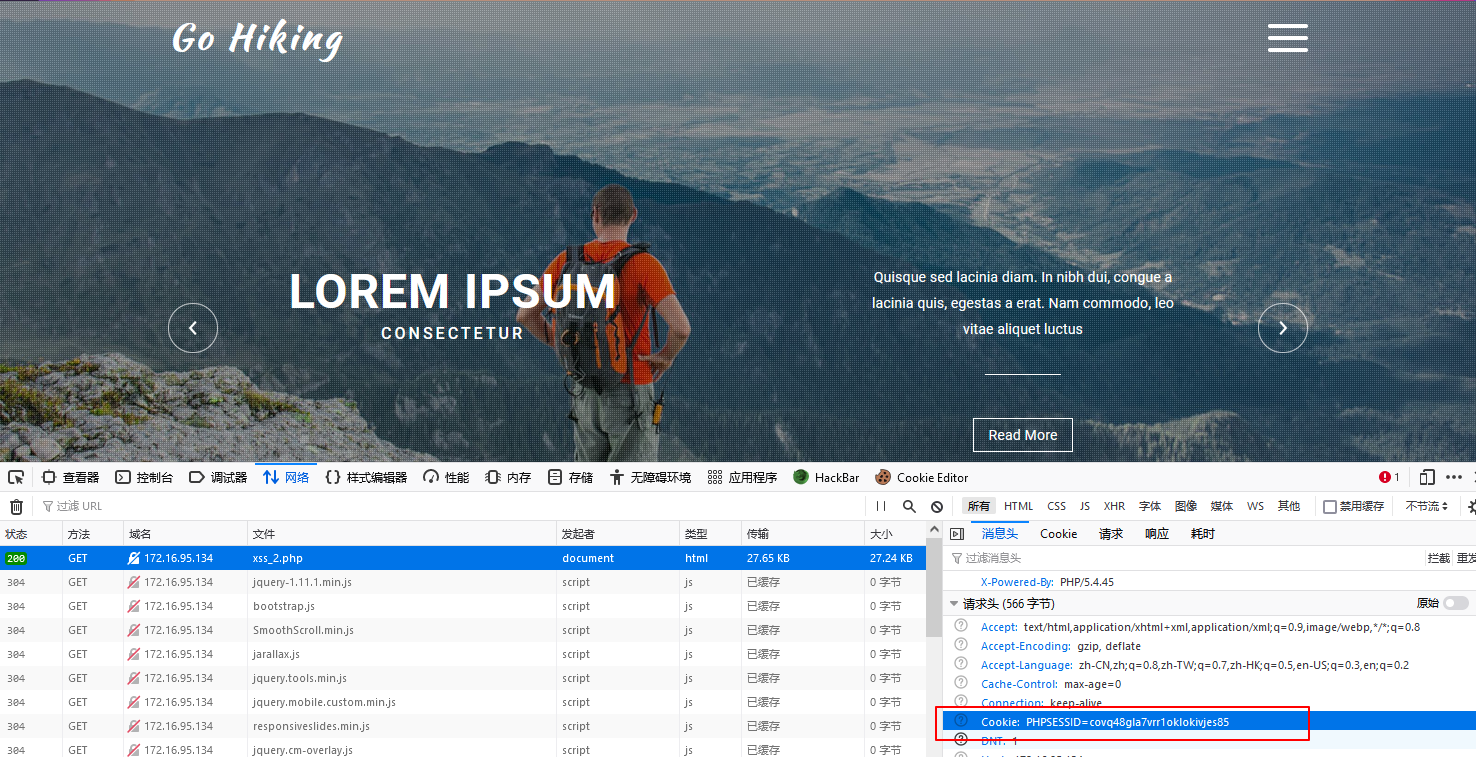This screenshot has width=1476, height=757.
Task: Select the 消息头 (Headers) details tab
Action: click(999, 534)
